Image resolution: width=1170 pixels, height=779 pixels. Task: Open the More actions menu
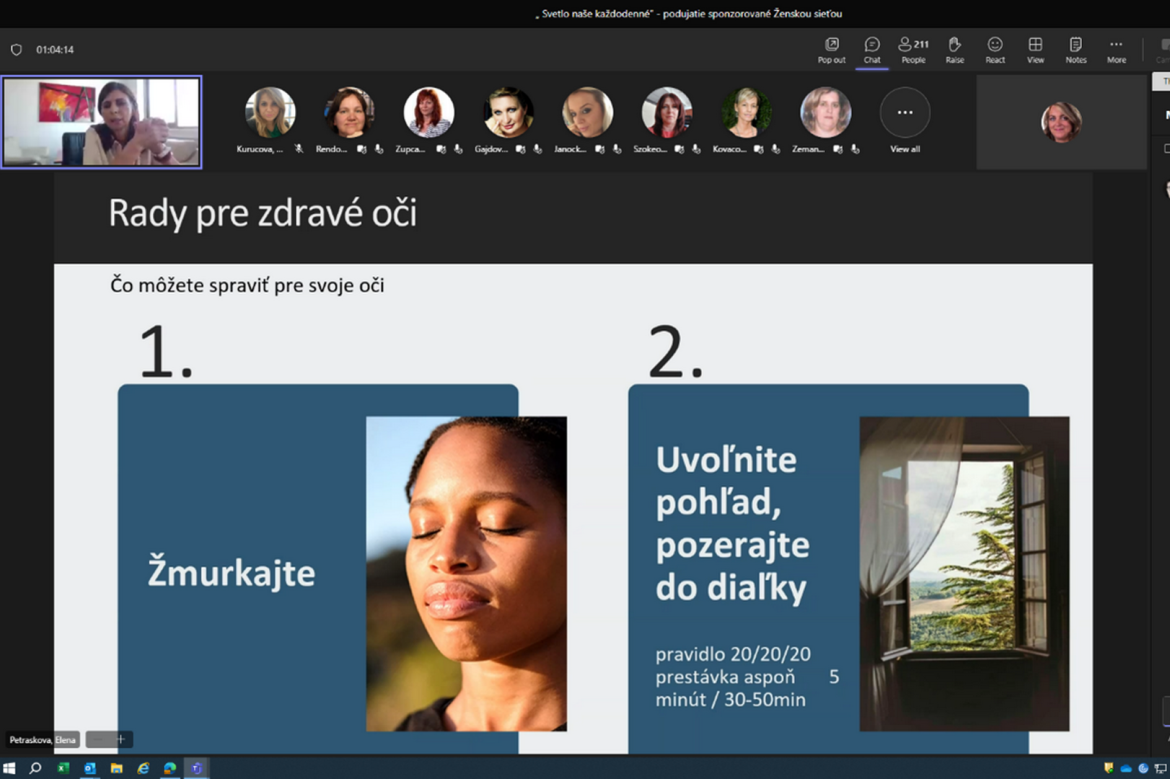pyautogui.click(x=1116, y=50)
